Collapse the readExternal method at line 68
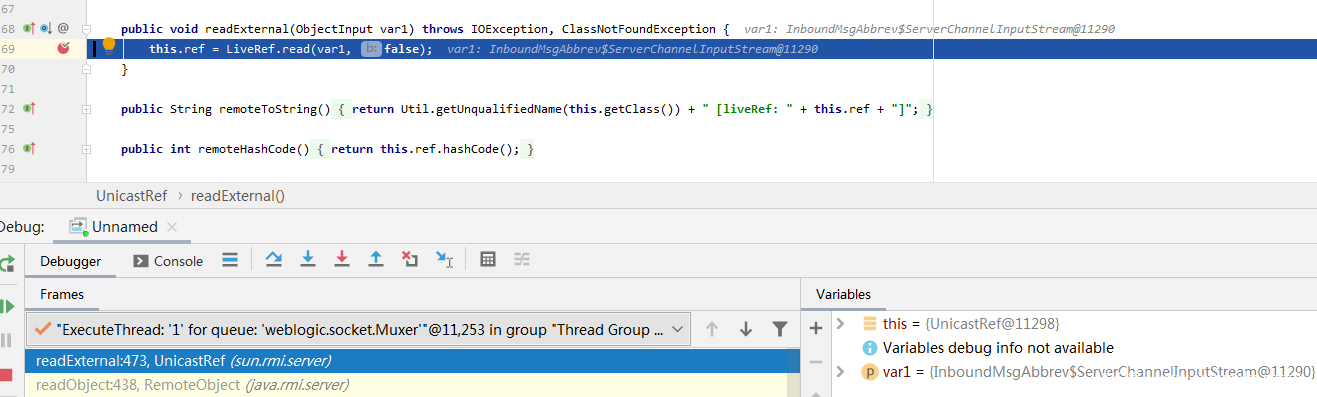1317x397 pixels. click(87, 29)
